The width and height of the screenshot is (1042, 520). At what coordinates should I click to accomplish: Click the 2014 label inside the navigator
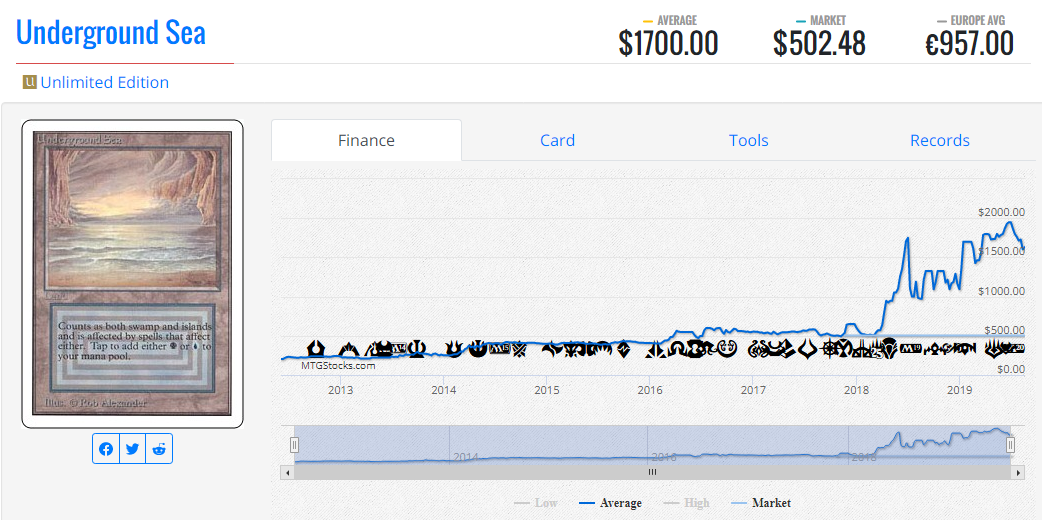point(466,457)
